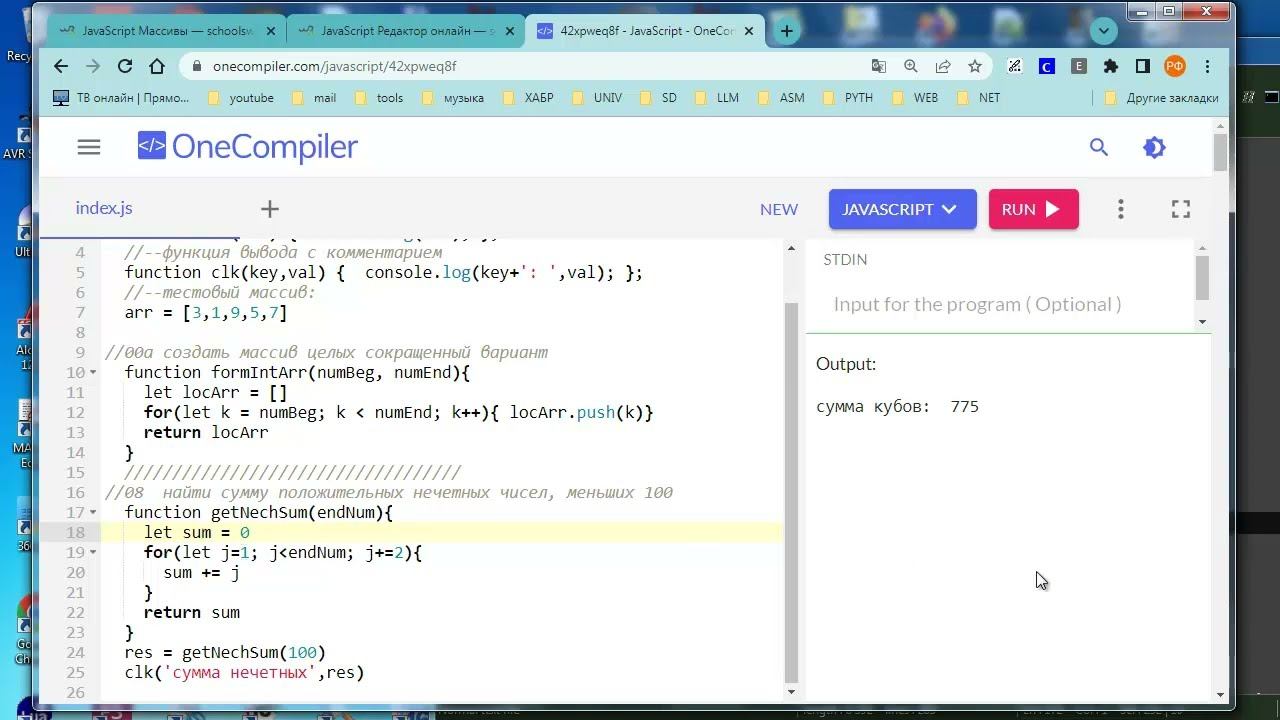
Task: Click the translate page icon
Action: (x=879, y=66)
